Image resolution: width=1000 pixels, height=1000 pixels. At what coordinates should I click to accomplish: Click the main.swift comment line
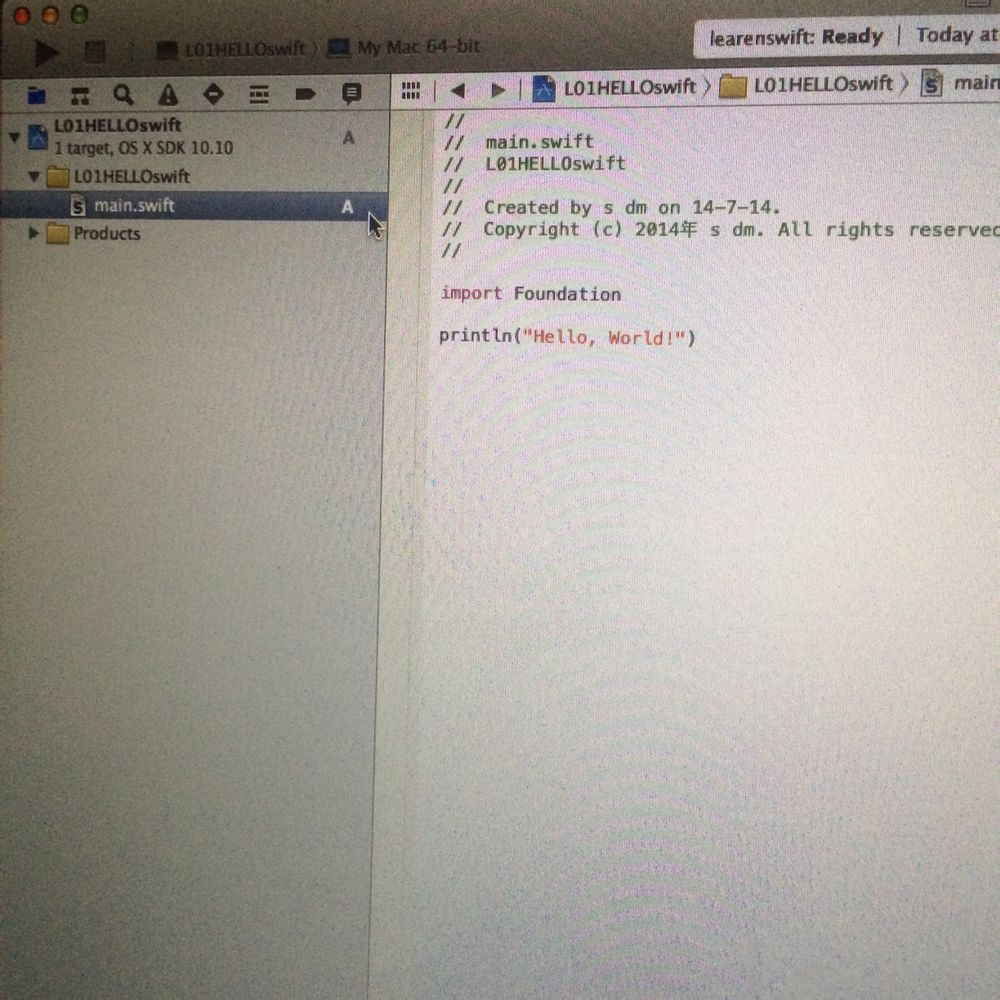[518, 142]
